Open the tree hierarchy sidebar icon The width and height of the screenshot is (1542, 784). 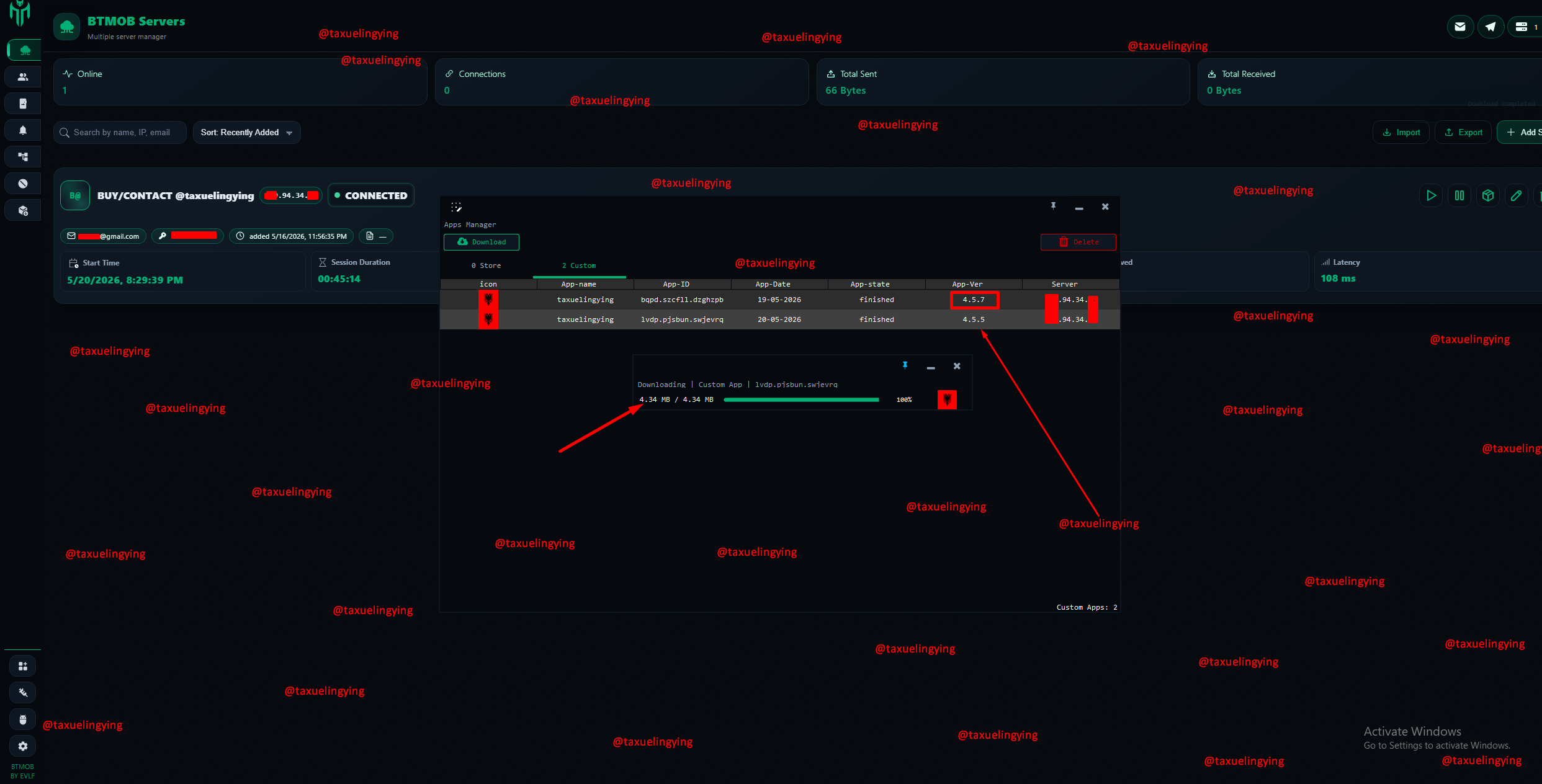(23, 157)
